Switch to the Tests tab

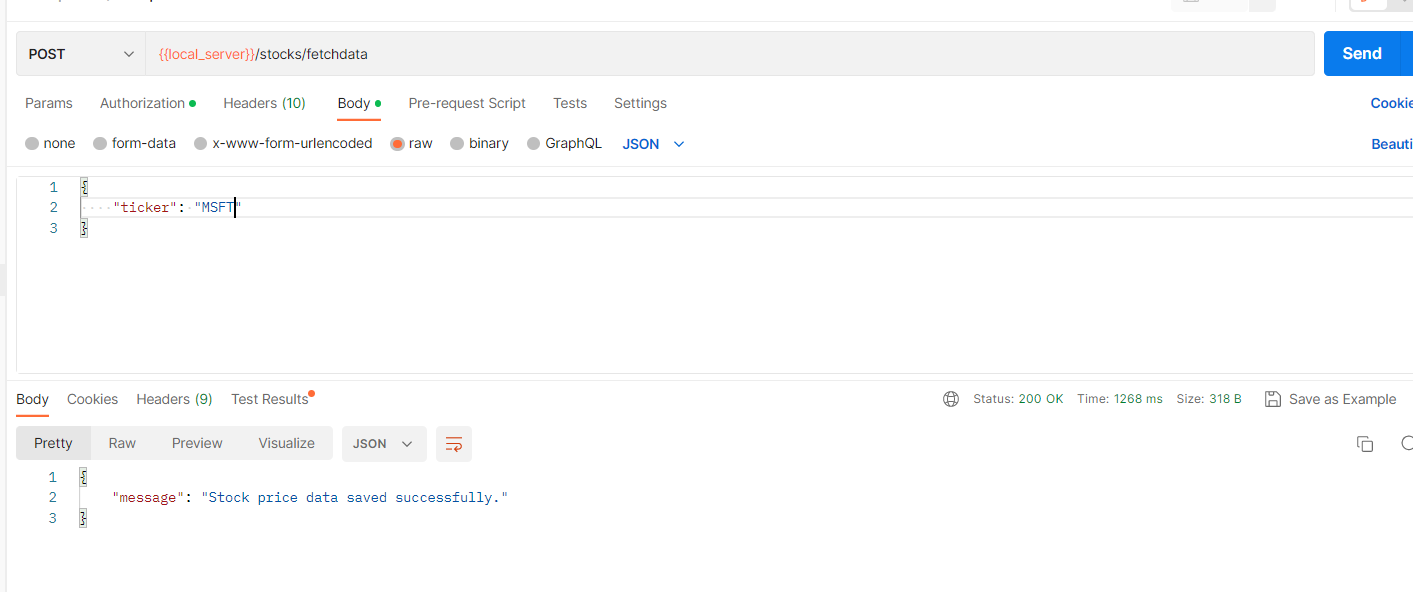(x=569, y=103)
